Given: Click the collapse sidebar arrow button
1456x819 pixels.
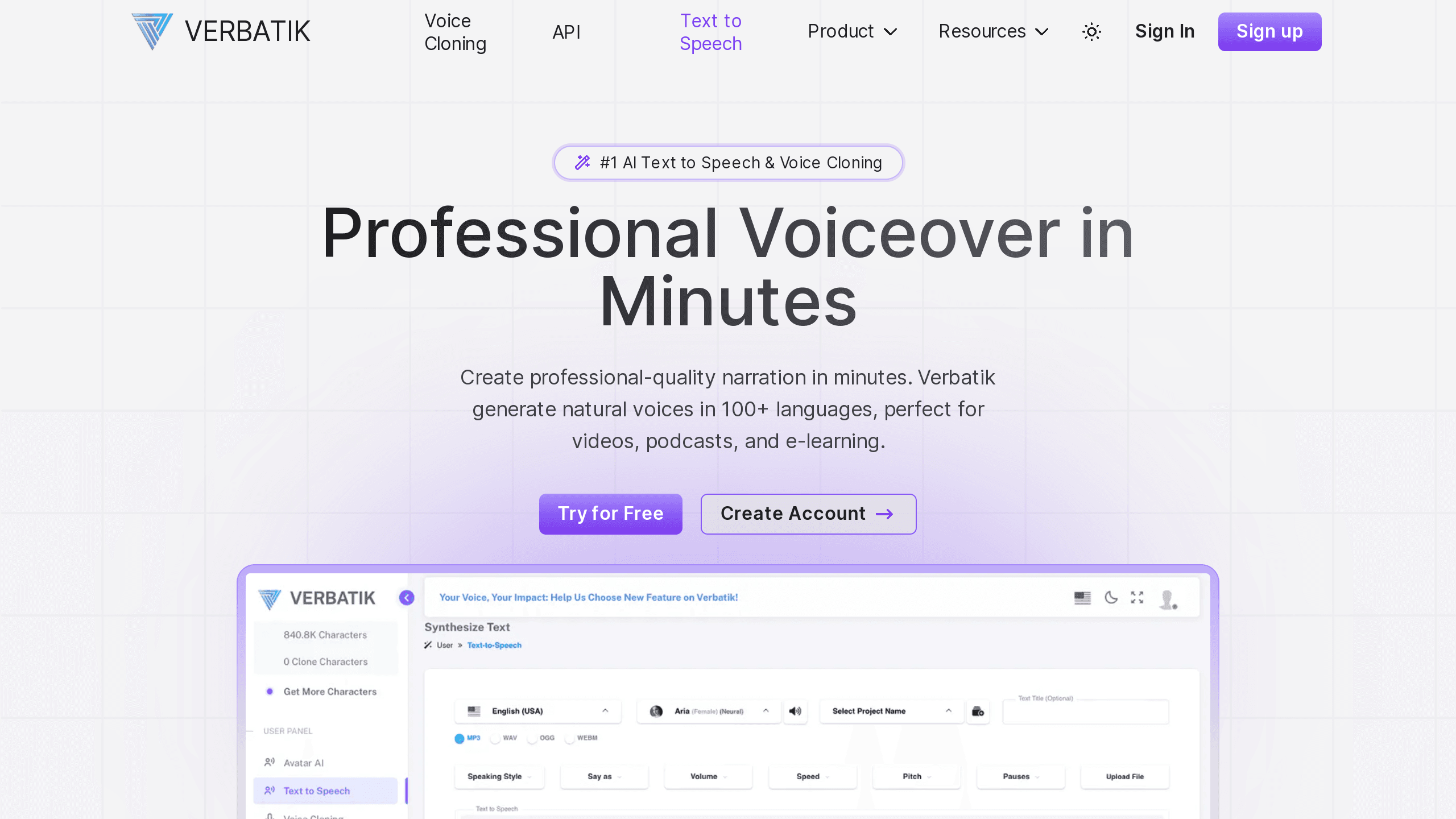Looking at the screenshot, I should point(406,598).
